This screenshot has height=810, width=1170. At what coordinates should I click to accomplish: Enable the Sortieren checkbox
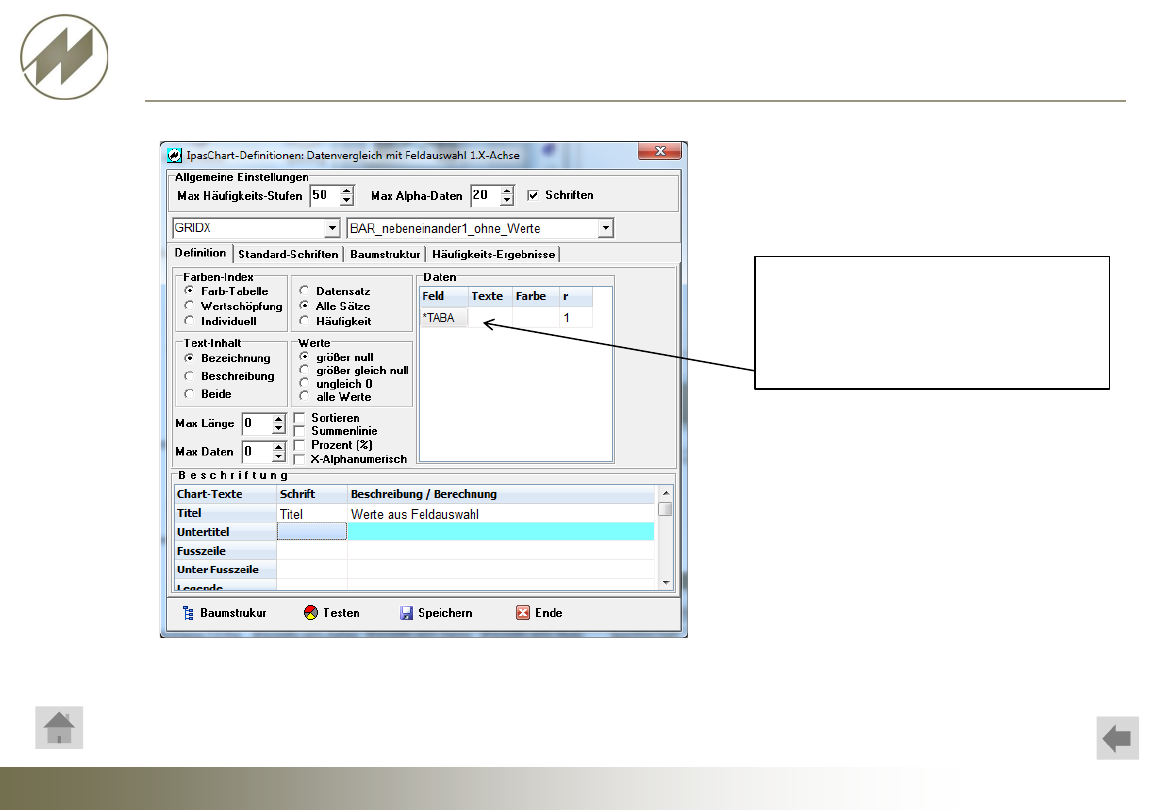299,418
